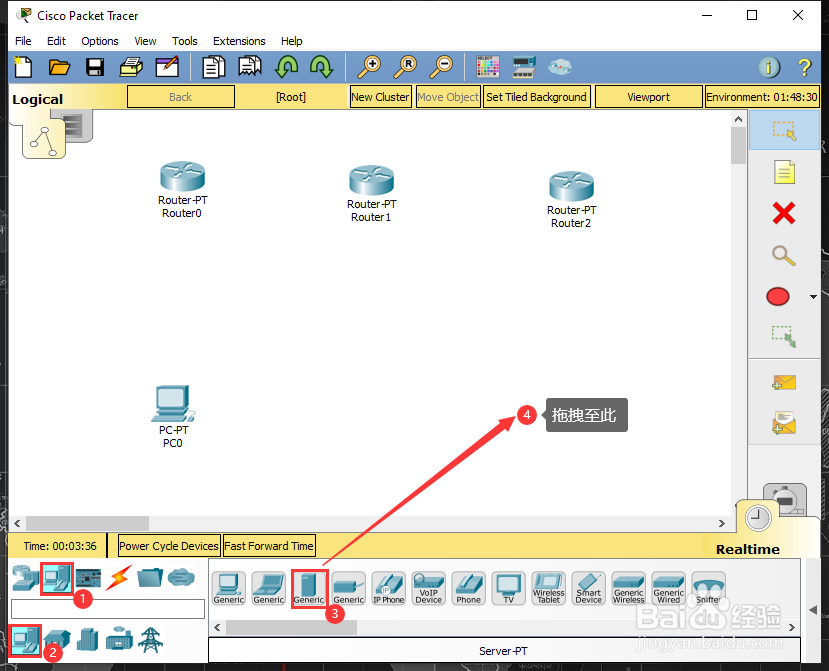Select Router1 on the workspace
Viewport: 829px width, 671px height.
(x=371, y=180)
